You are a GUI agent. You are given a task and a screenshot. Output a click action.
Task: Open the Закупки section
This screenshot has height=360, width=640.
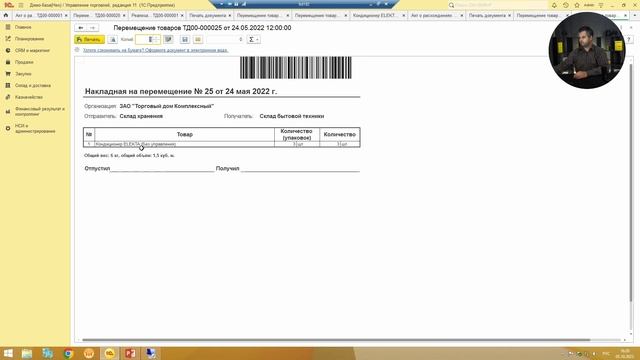pyautogui.click(x=23, y=74)
